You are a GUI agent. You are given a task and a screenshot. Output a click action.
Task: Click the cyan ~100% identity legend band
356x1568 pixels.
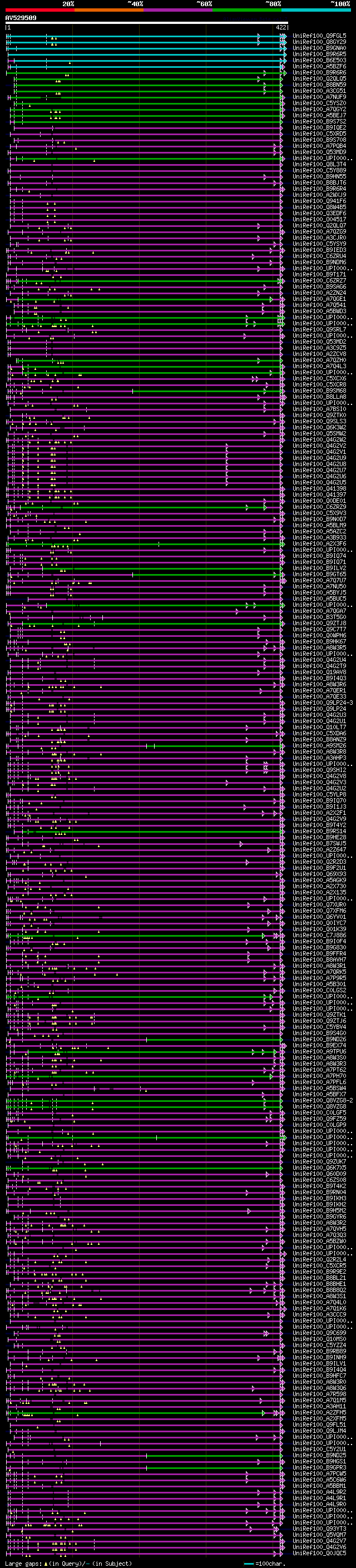316,10
